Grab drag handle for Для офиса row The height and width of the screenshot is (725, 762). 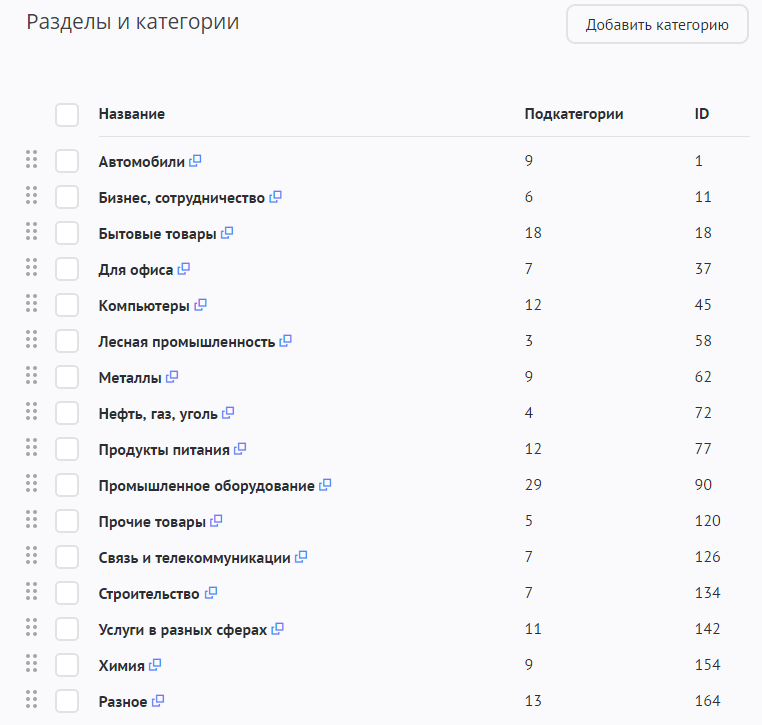pyautogui.click(x=31, y=267)
